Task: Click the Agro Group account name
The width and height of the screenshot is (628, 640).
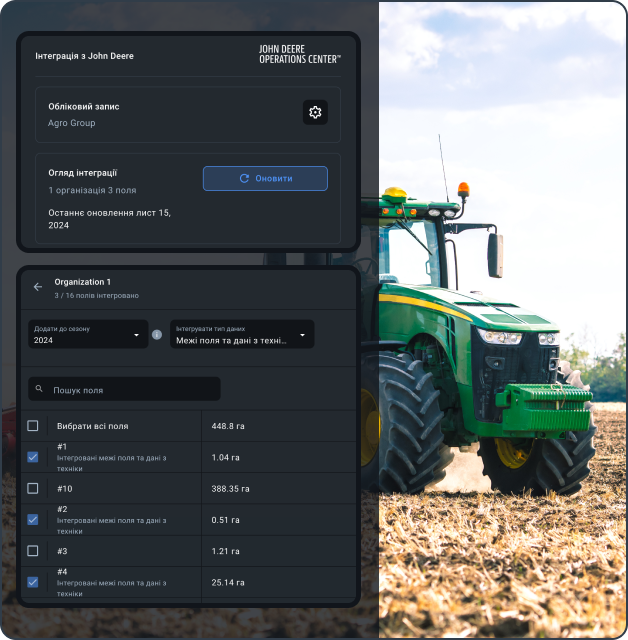Action: [71, 123]
